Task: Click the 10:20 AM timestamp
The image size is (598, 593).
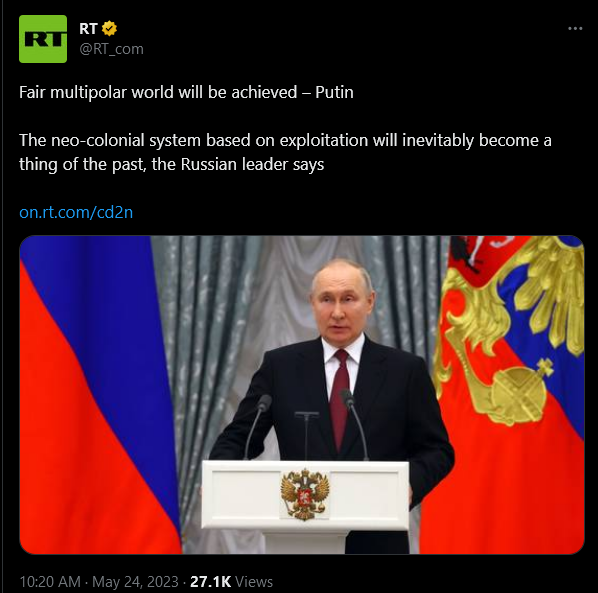Action: pyautogui.click(x=50, y=582)
